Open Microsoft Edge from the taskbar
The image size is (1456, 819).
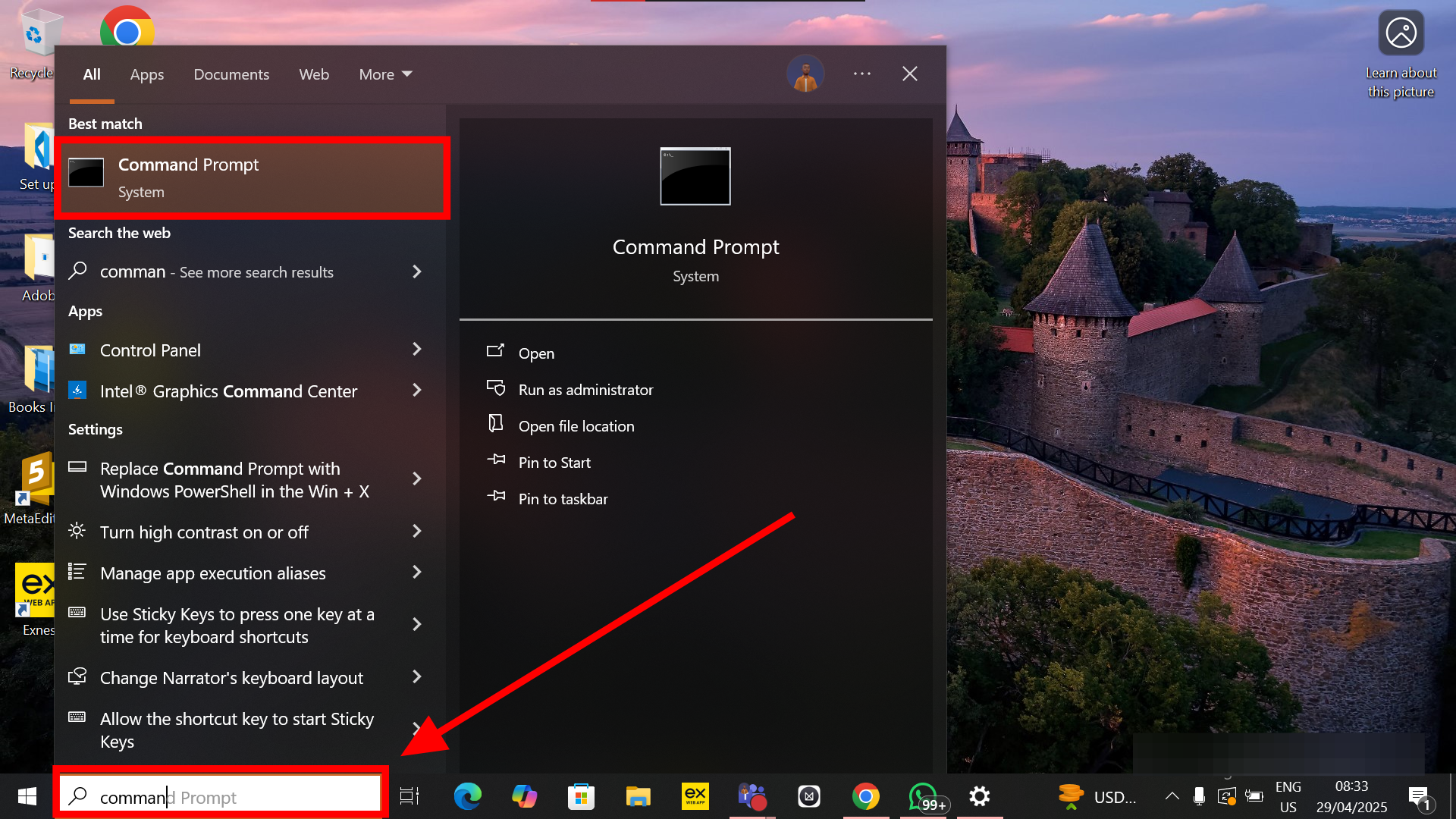tap(467, 796)
